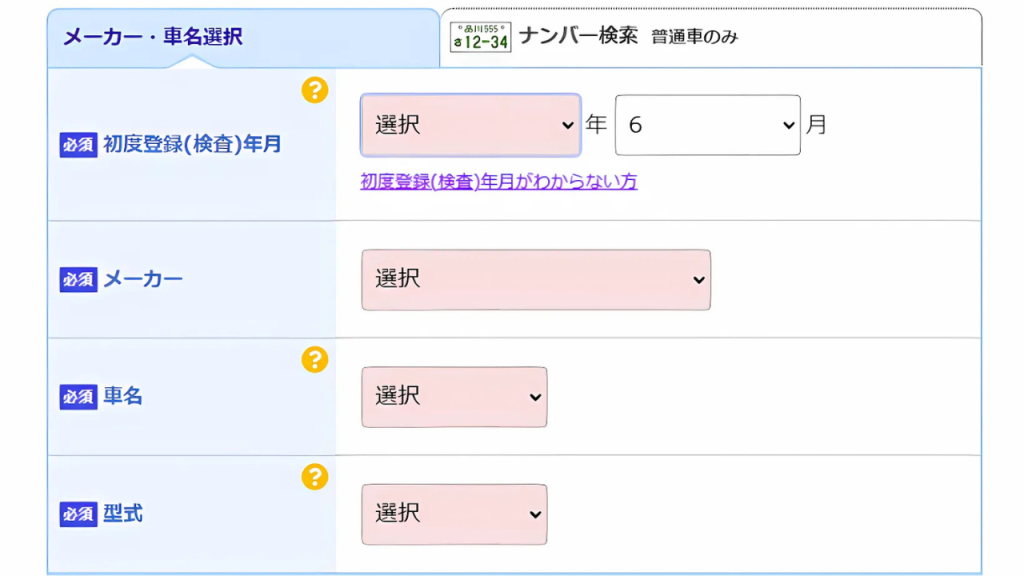Click the 必須 badge next to 型式

point(79,514)
